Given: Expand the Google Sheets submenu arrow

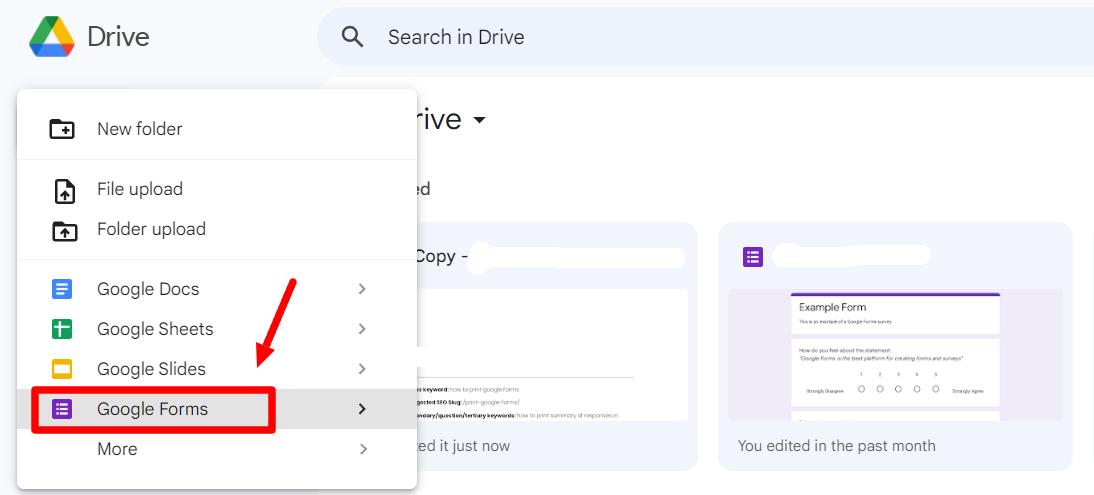Looking at the screenshot, I should click(362, 329).
